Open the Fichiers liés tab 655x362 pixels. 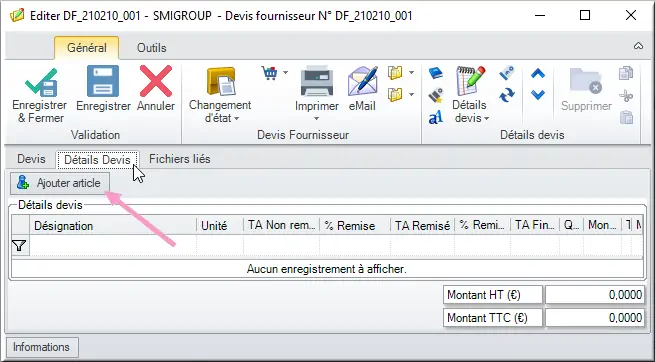[180, 159]
